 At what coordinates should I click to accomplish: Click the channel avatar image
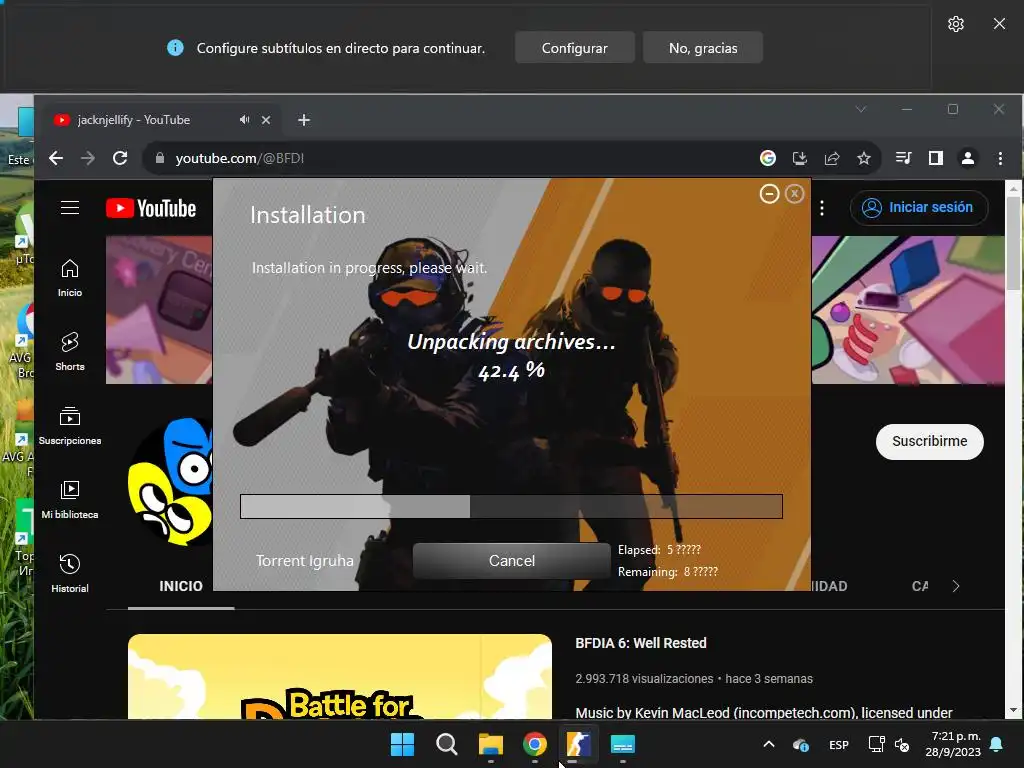coord(171,483)
